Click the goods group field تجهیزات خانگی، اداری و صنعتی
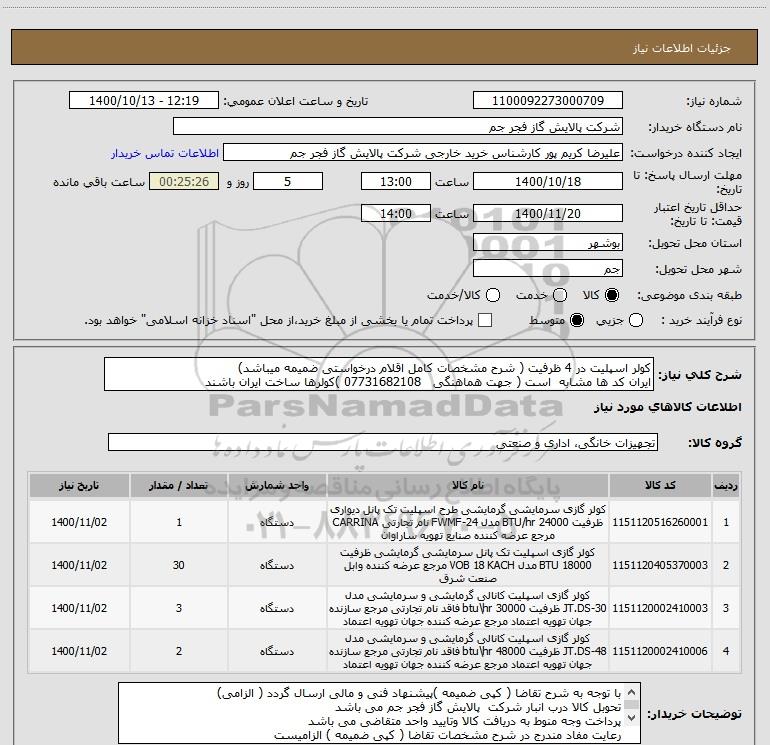This screenshot has width=770, height=745. pos(383,442)
